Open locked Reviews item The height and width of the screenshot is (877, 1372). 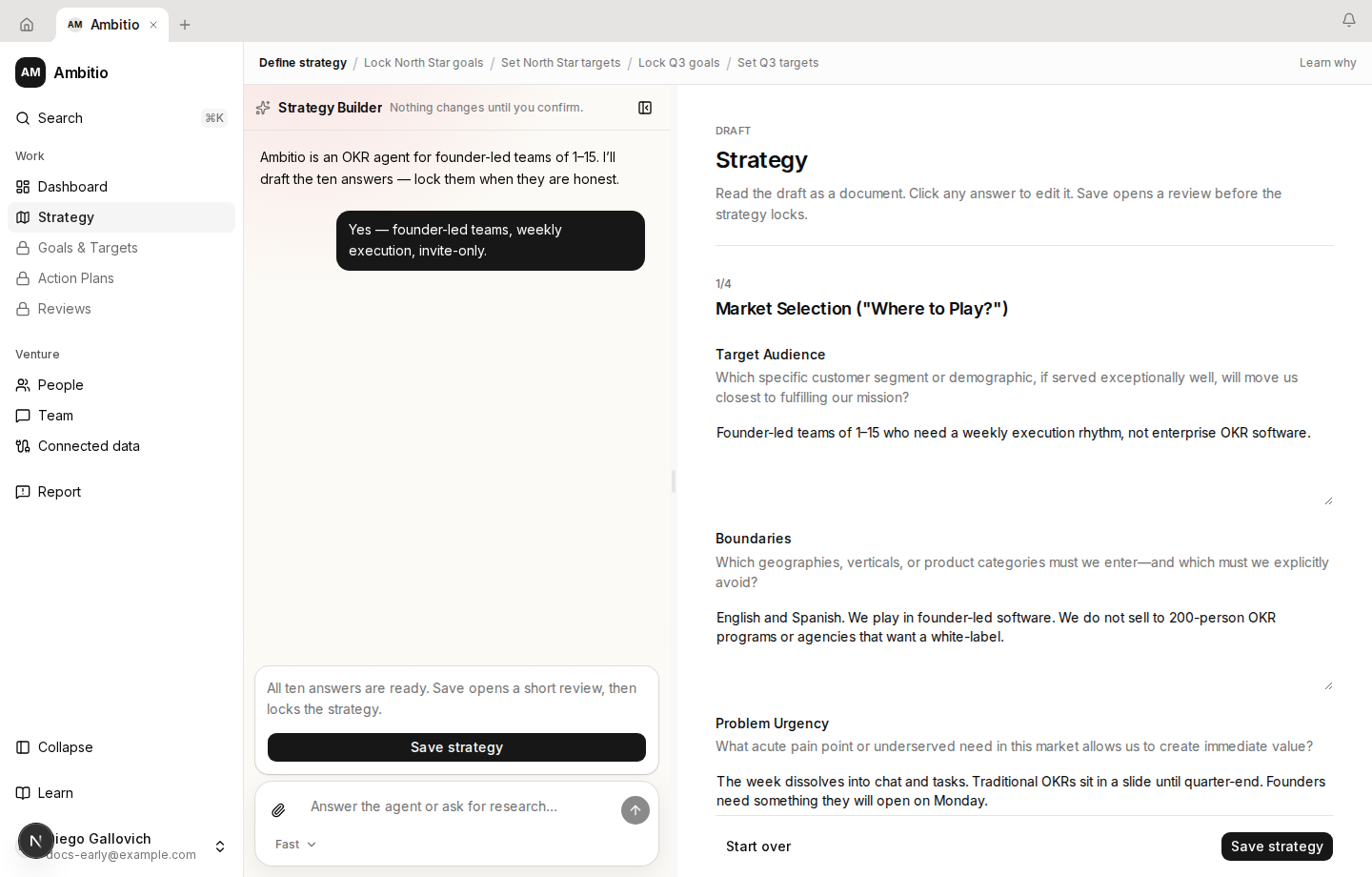tap(121, 309)
